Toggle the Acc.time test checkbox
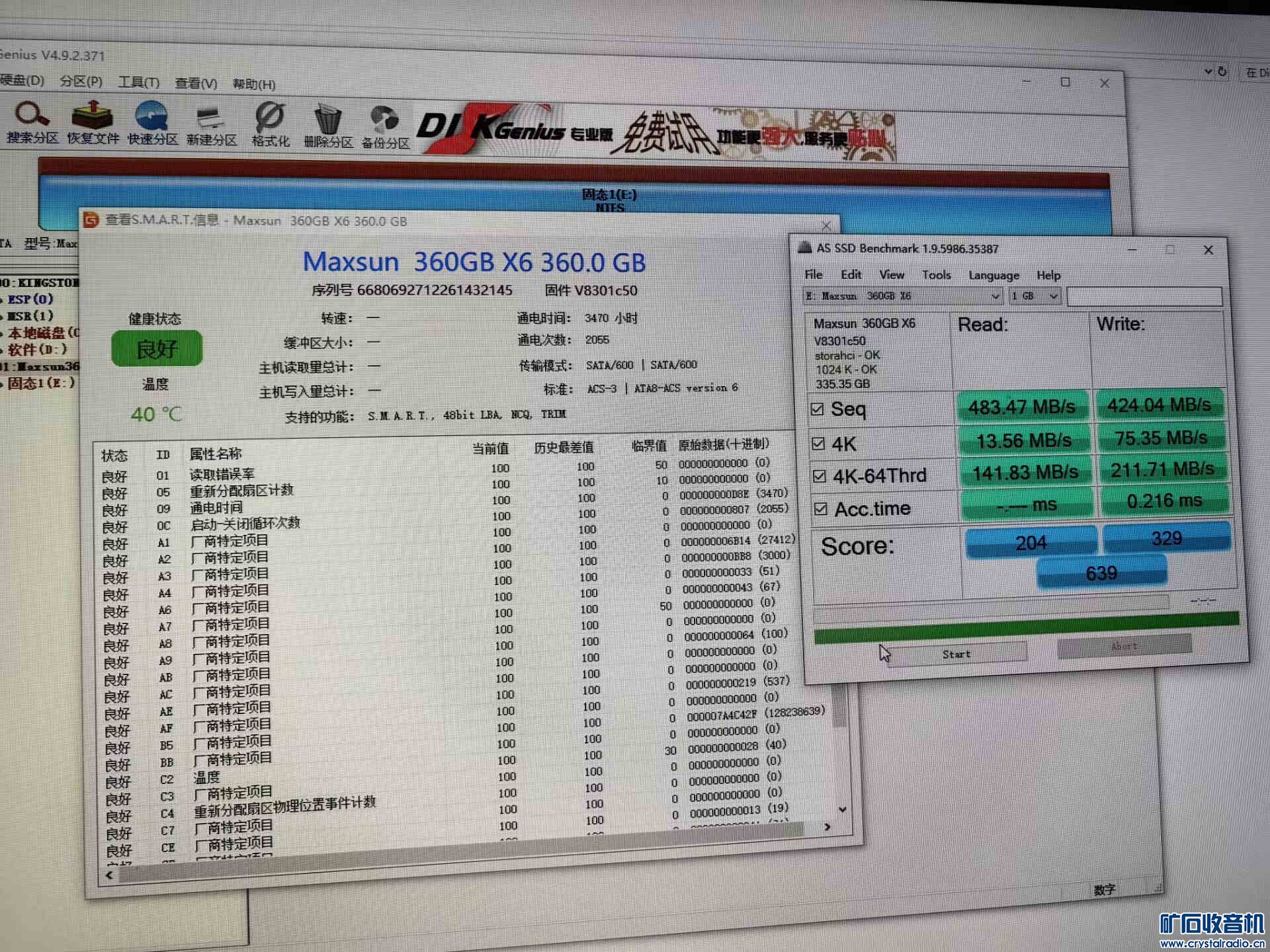 click(x=821, y=508)
